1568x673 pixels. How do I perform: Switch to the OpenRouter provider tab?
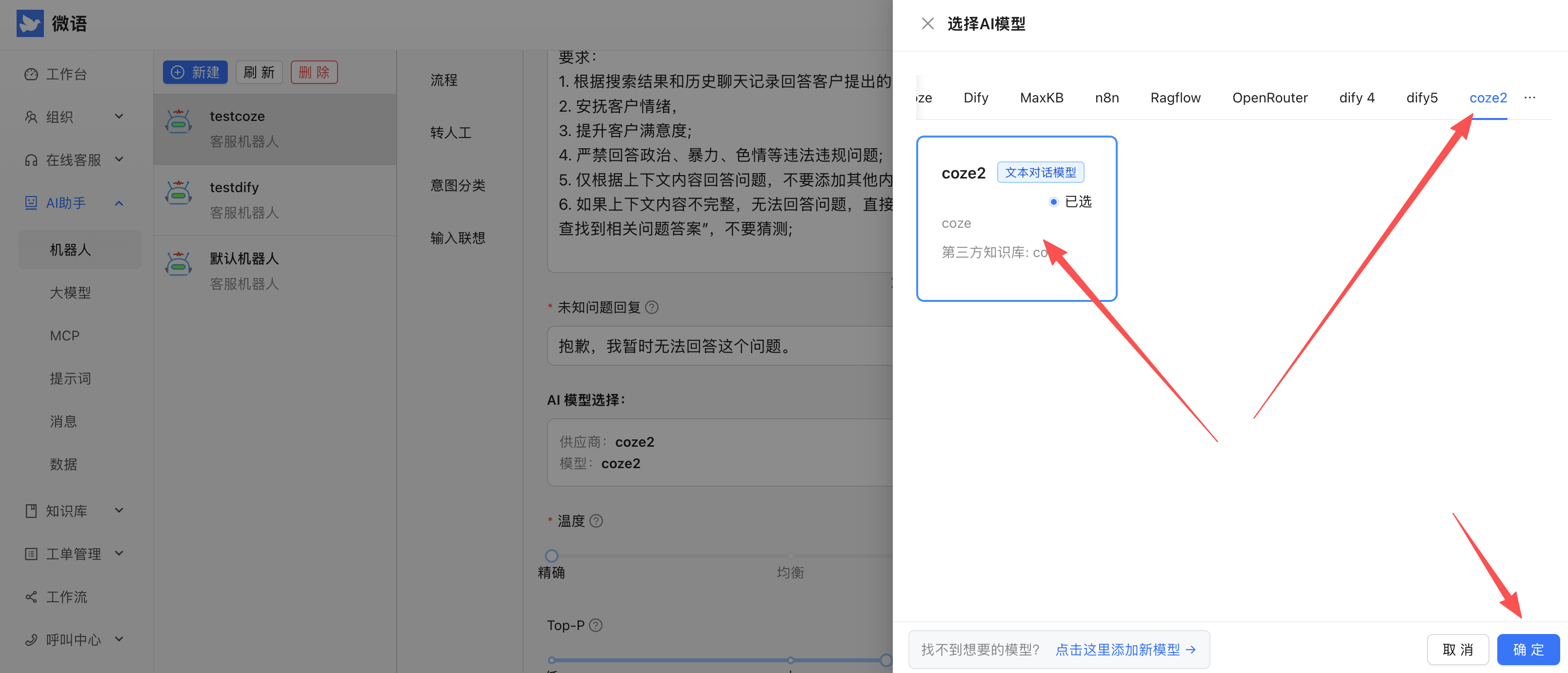click(1270, 98)
